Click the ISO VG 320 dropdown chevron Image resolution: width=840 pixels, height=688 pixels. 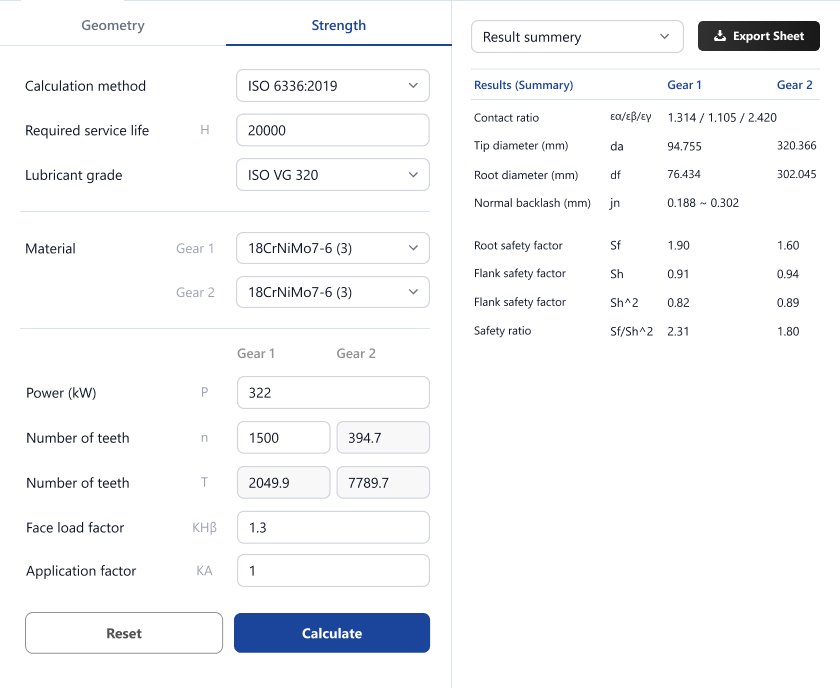pyautogui.click(x=413, y=175)
